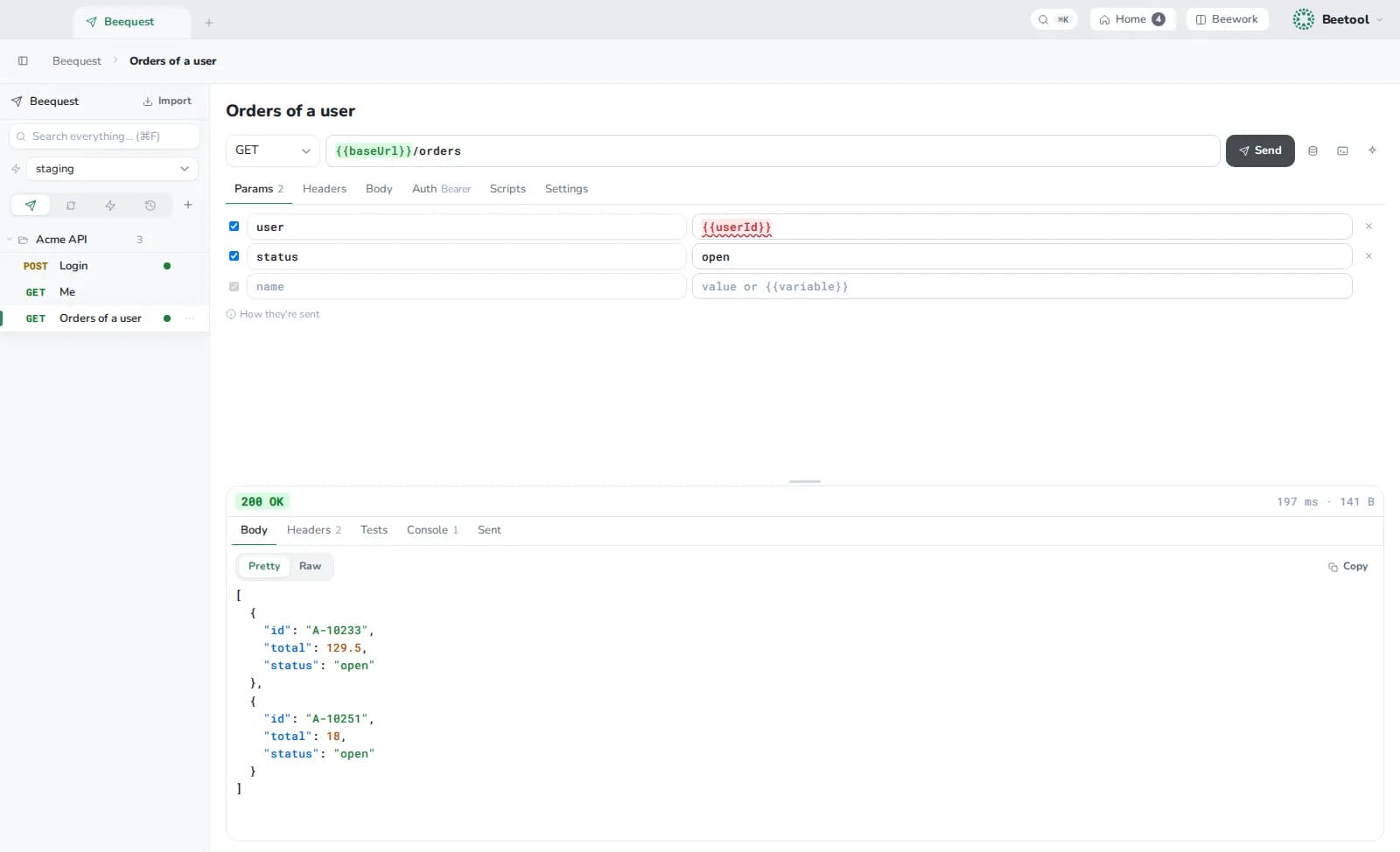
Task: Switch to the request Body tab
Action: (379, 189)
